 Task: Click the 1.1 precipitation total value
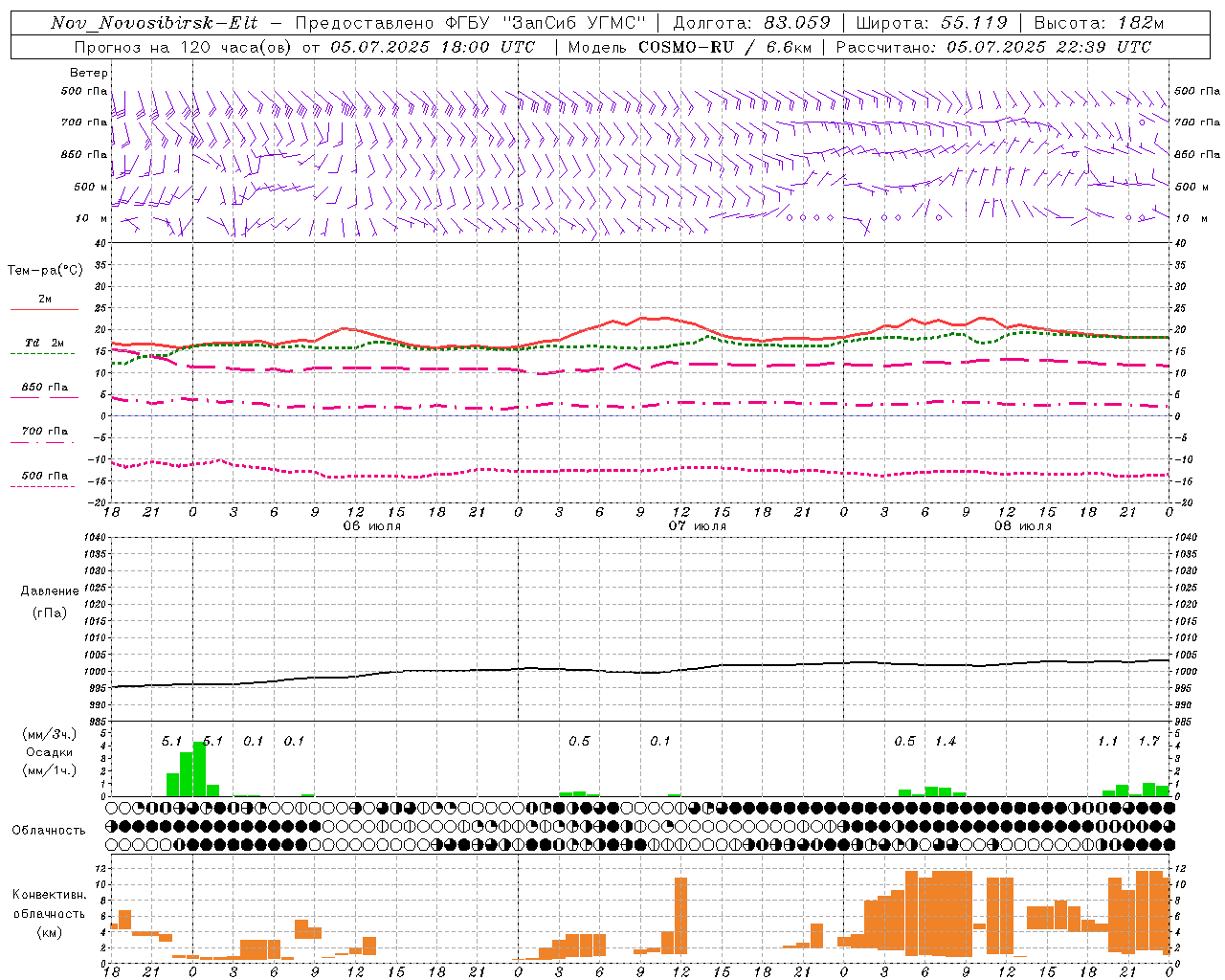click(1107, 742)
